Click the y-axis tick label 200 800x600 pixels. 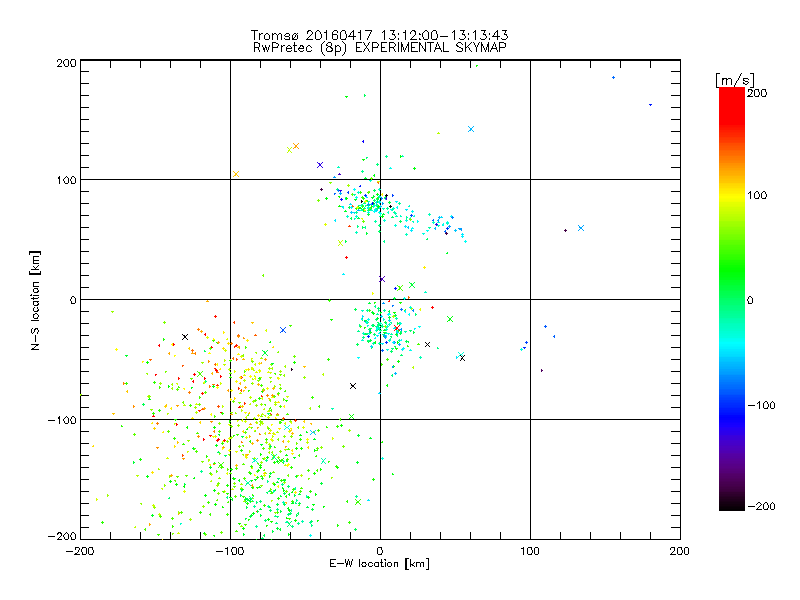67,63
